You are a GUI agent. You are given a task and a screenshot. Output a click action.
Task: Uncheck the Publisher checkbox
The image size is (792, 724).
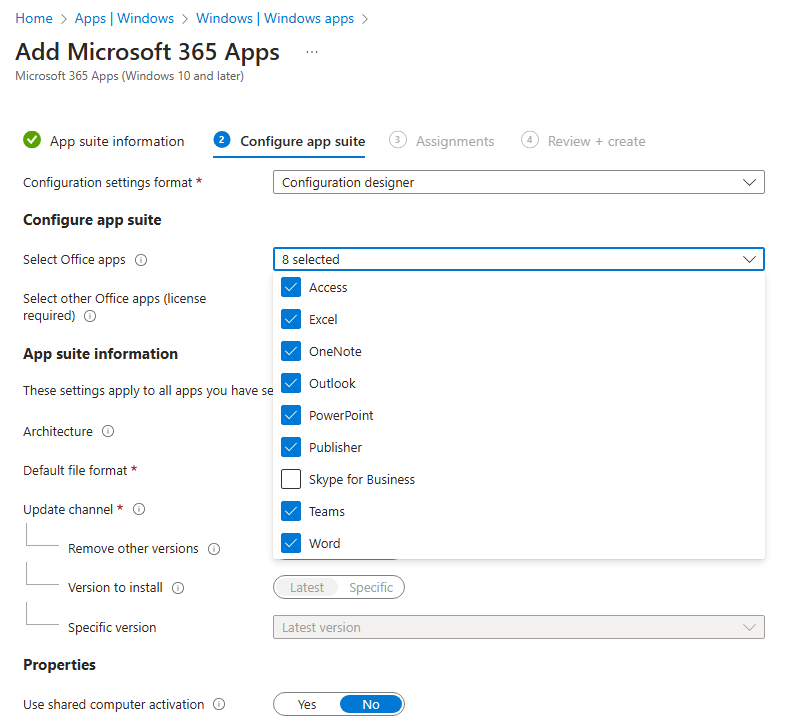tap(291, 447)
